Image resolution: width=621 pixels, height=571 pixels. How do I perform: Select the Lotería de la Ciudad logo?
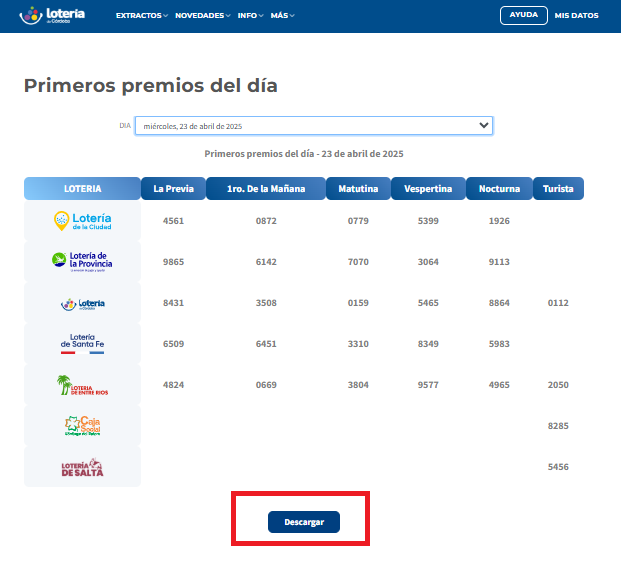click(x=82, y=220)
